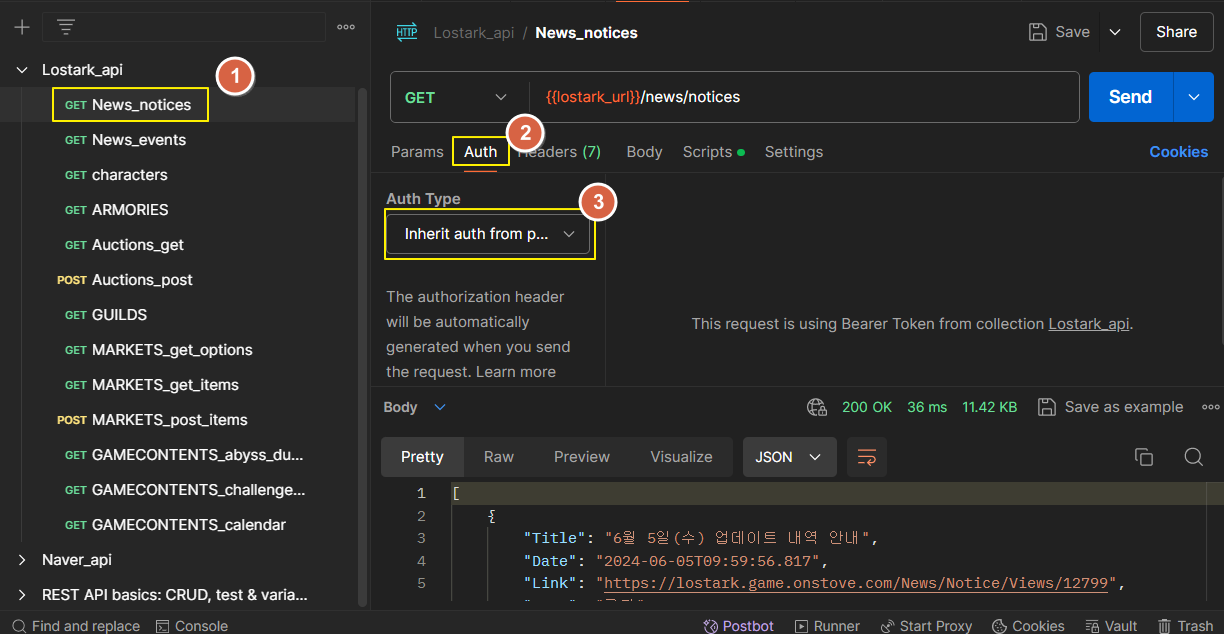
Task: Click the HTTP request type icon
Action: tap(407, 32)
